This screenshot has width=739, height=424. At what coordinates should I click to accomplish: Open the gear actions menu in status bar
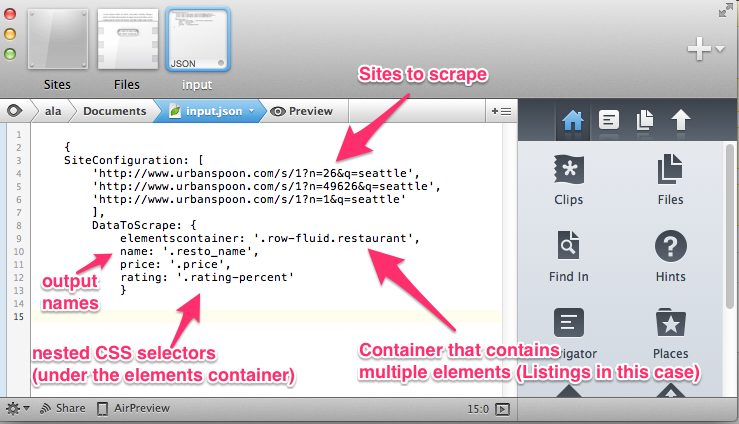coord(16,409)
